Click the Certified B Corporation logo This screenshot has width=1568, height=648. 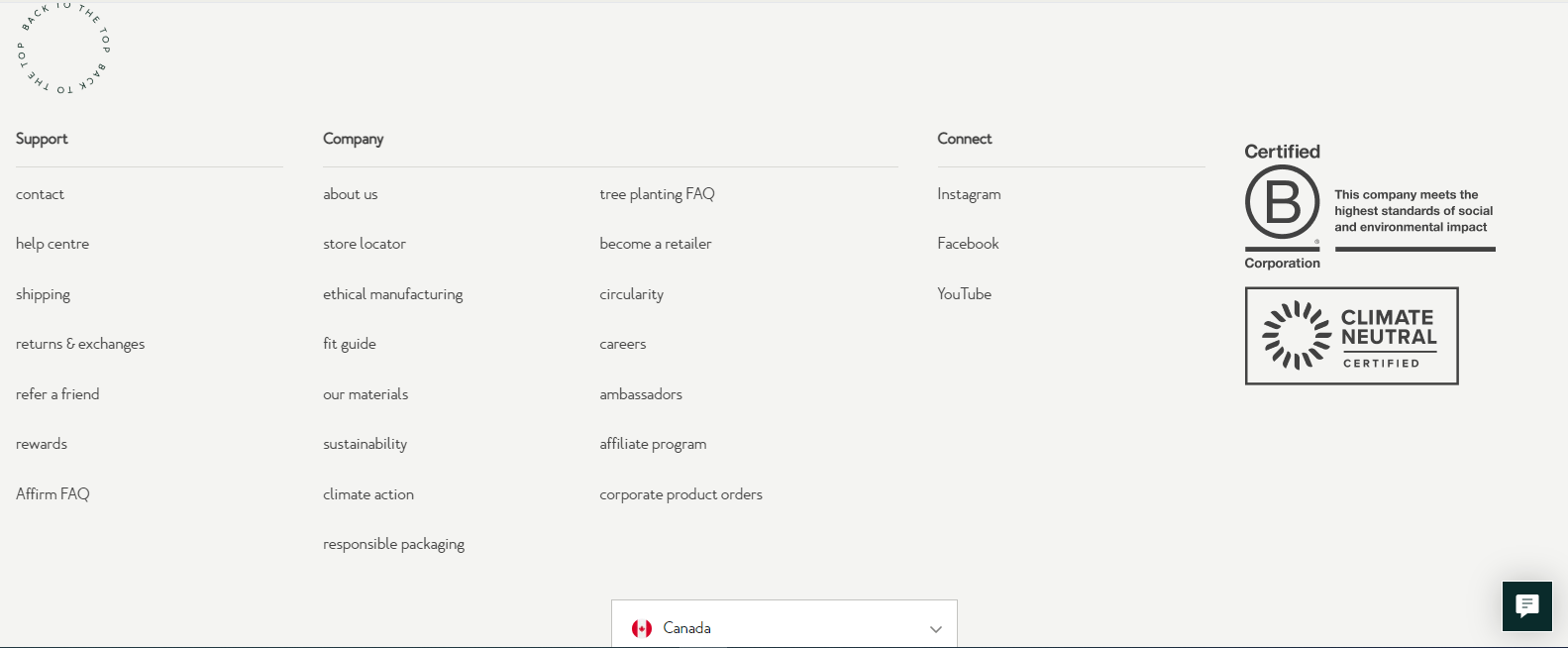click(x=1283, y=206)
